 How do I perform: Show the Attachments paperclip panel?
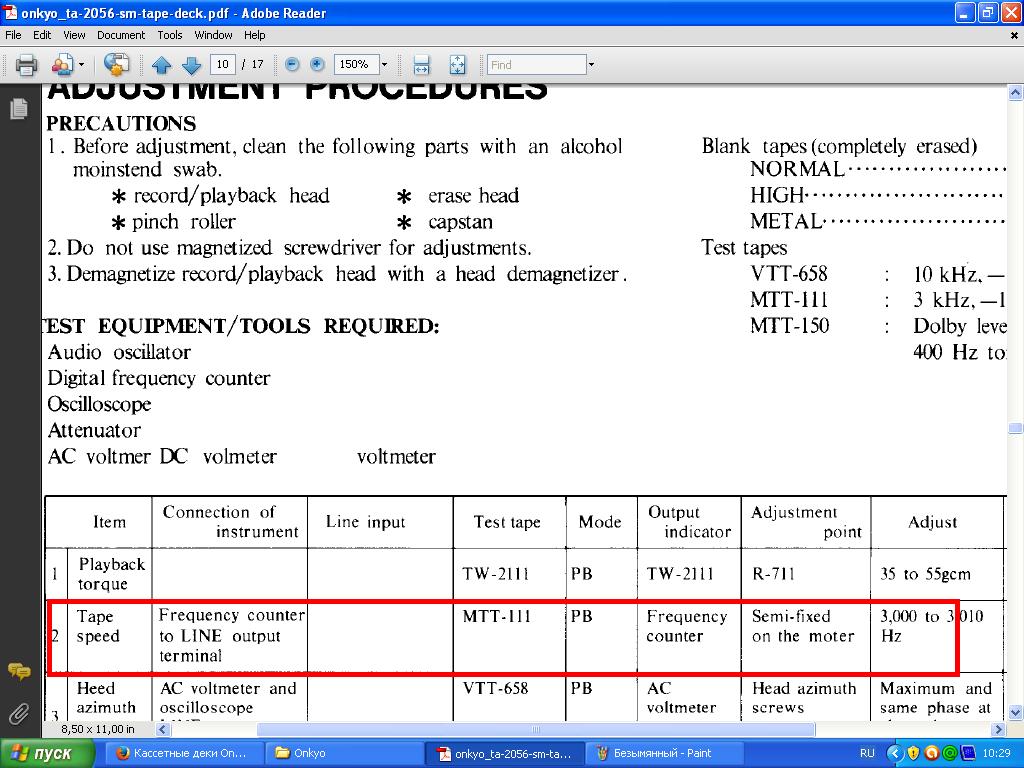coord(18,713)
